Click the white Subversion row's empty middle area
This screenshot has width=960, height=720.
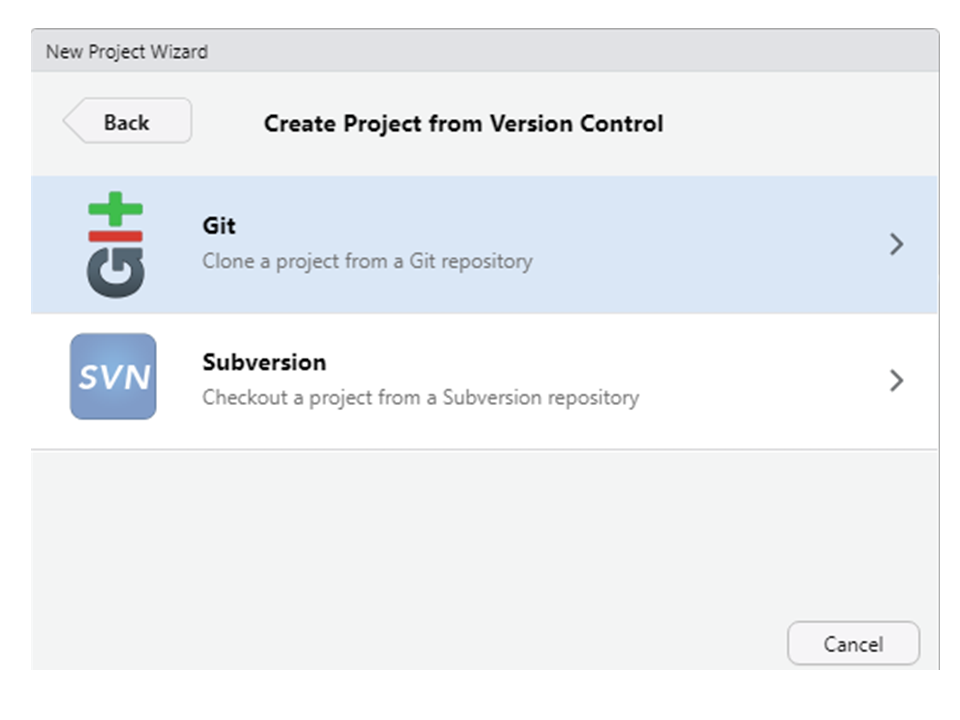tap(759, 381)
